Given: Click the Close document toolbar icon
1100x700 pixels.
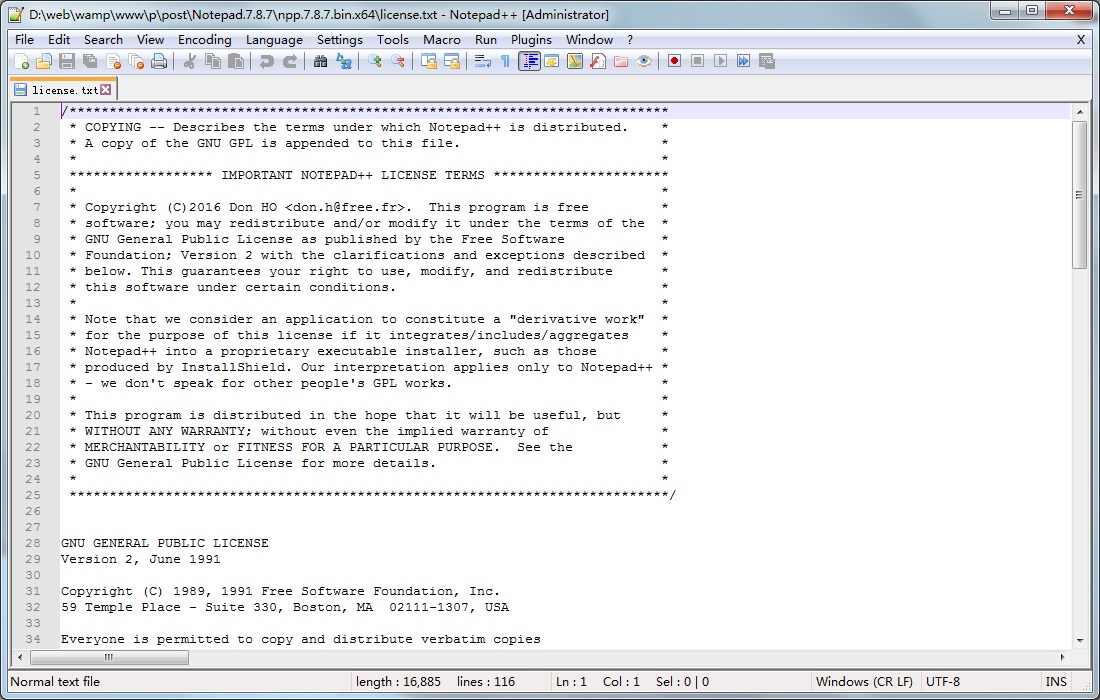Looking at the screenshot, I should (114, 62).
